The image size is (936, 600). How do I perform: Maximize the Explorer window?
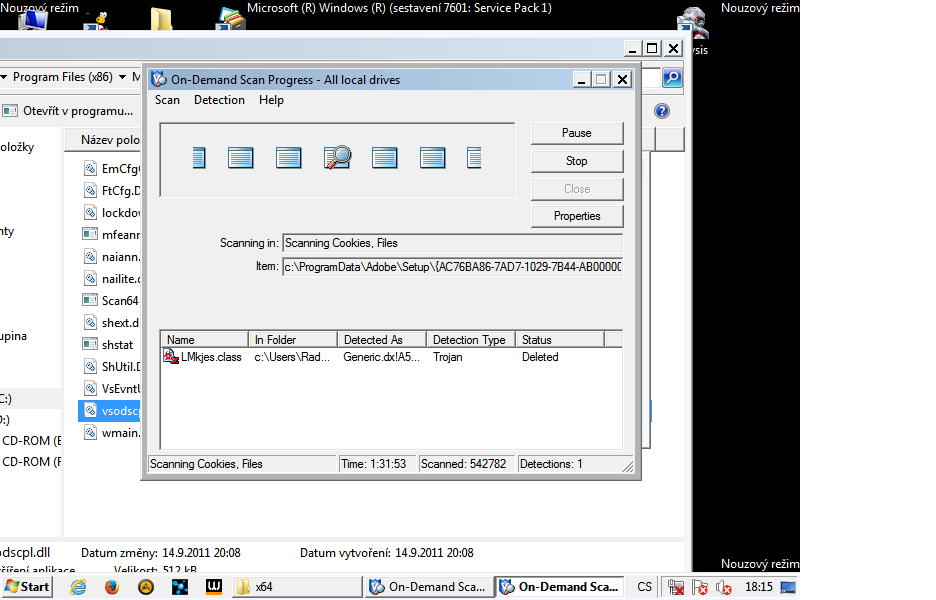click(652, 48)
